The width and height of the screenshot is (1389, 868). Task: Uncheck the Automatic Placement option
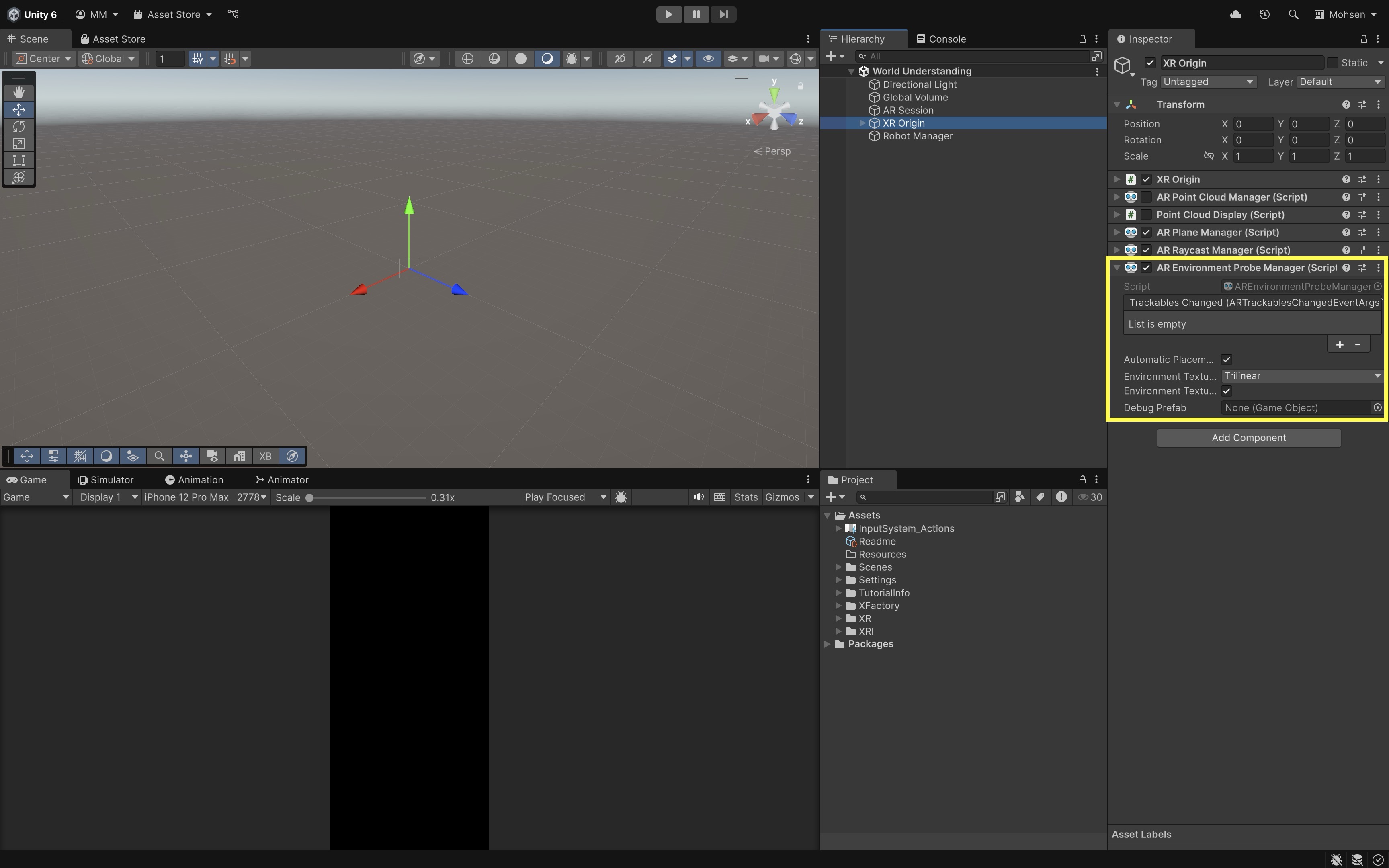click(1227, 359)
